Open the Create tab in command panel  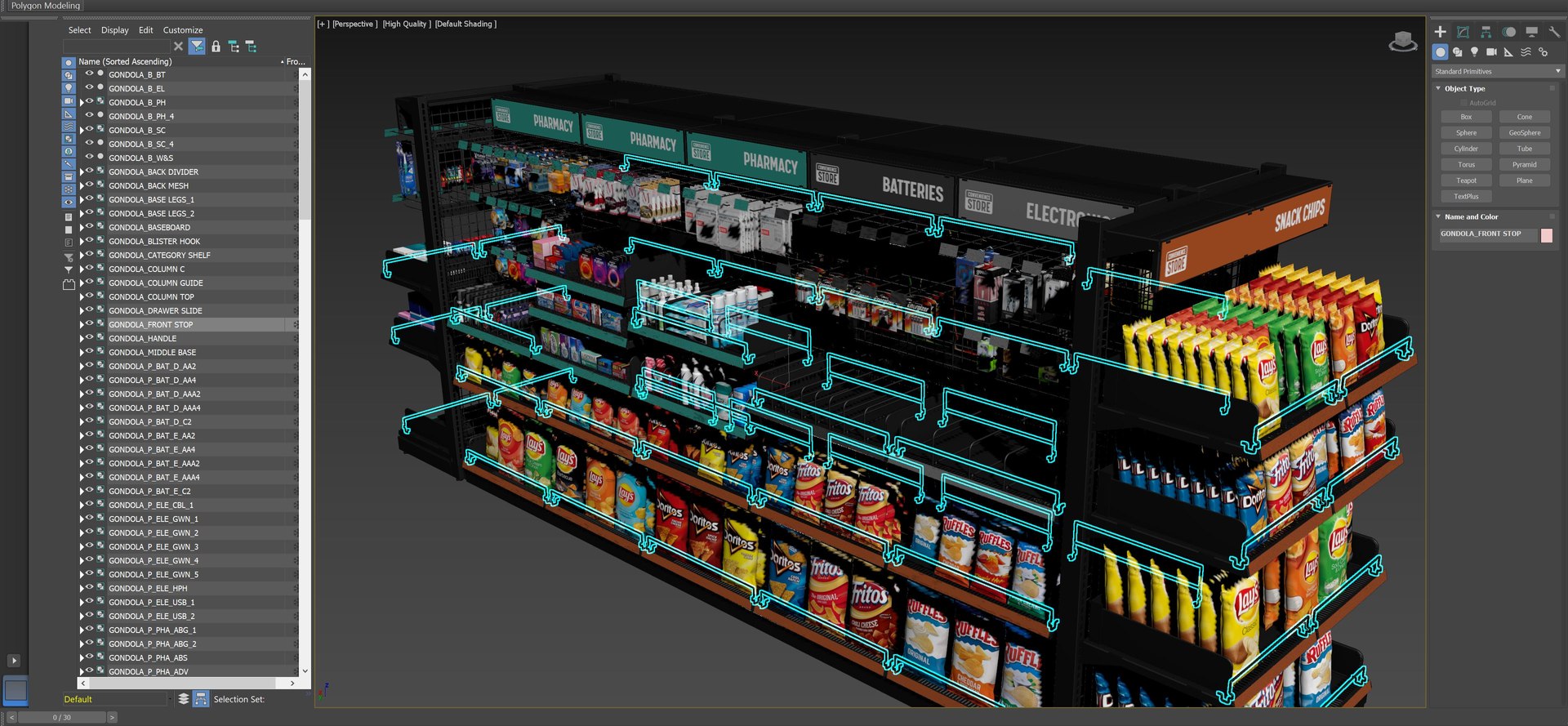(x=1440, y=32)
